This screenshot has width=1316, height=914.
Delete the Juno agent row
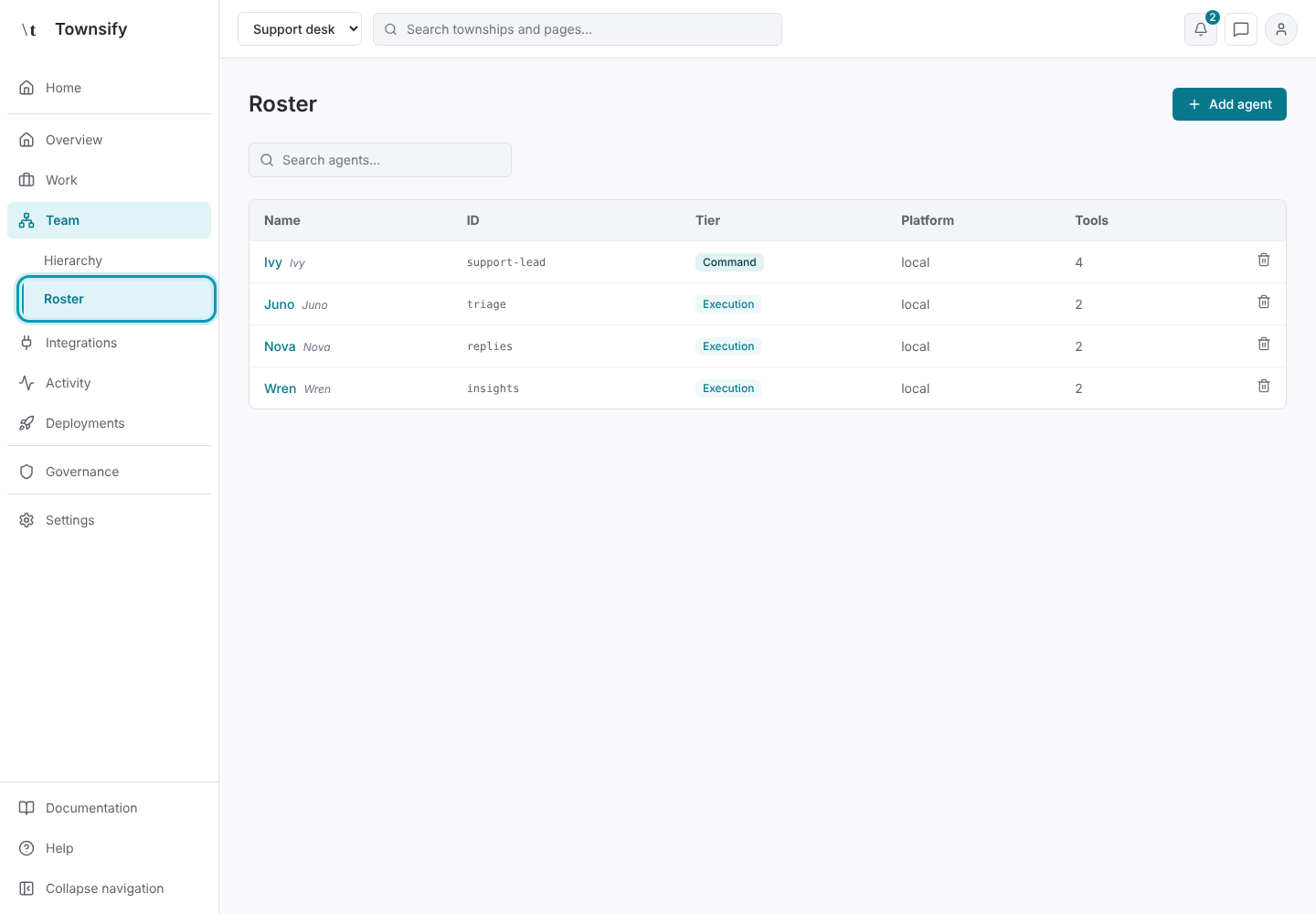pyautogui.click(x=1264, y=303)
